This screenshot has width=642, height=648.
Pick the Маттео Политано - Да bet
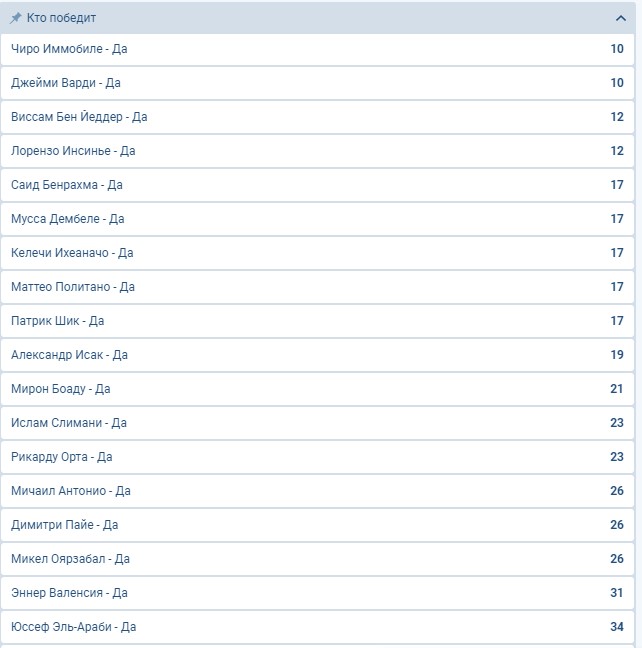coord(317,287)
